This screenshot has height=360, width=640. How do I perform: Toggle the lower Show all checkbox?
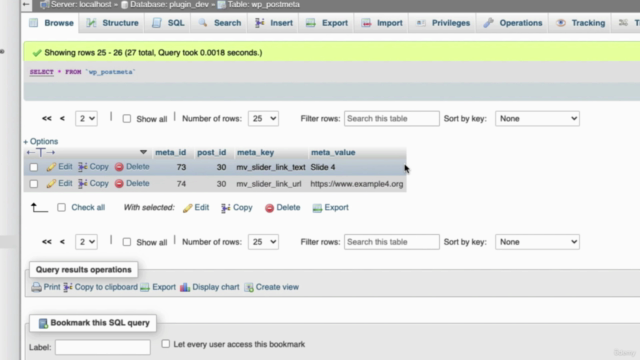click(127, 242)
